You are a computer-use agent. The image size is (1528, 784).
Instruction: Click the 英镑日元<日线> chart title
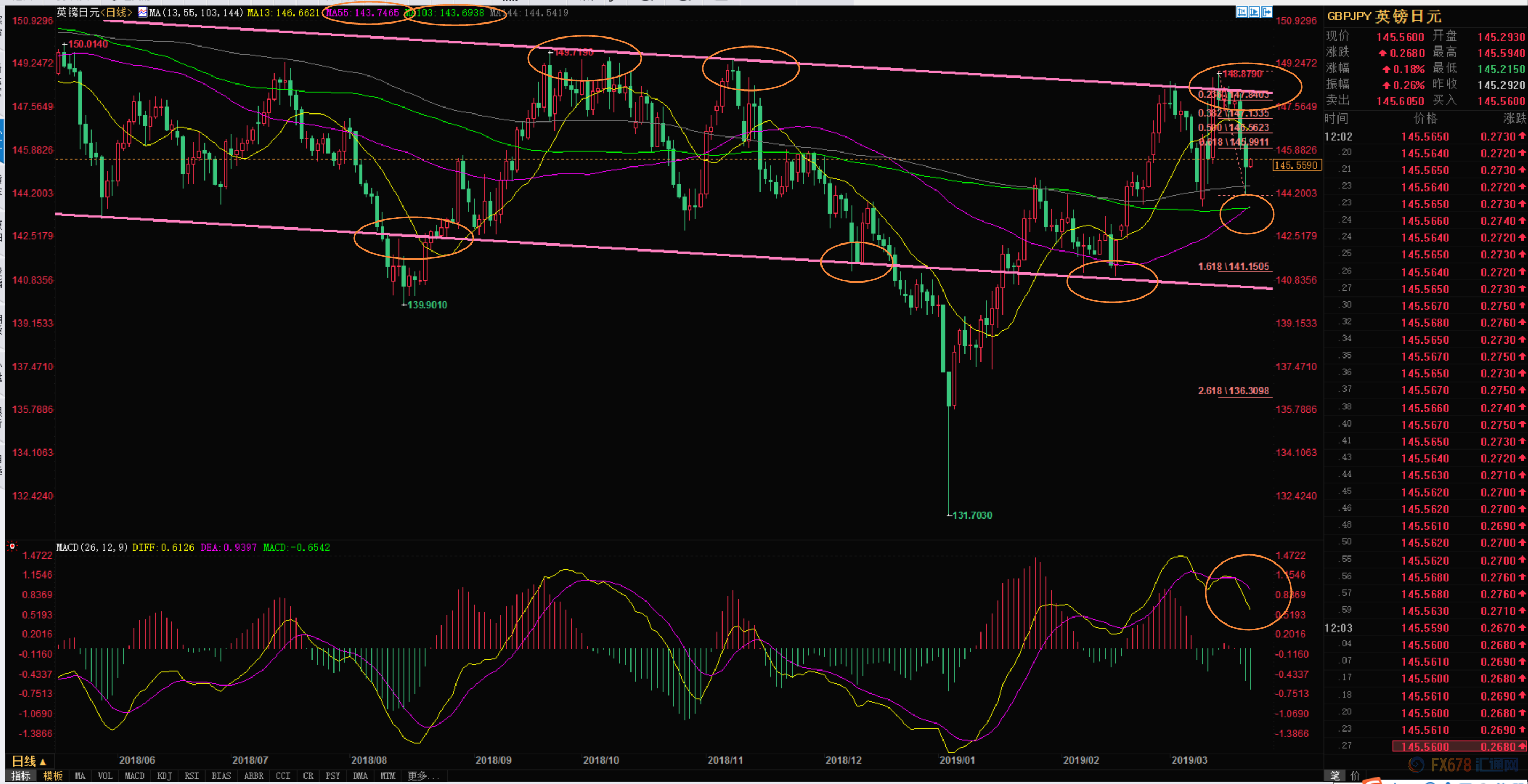[94, 12]
